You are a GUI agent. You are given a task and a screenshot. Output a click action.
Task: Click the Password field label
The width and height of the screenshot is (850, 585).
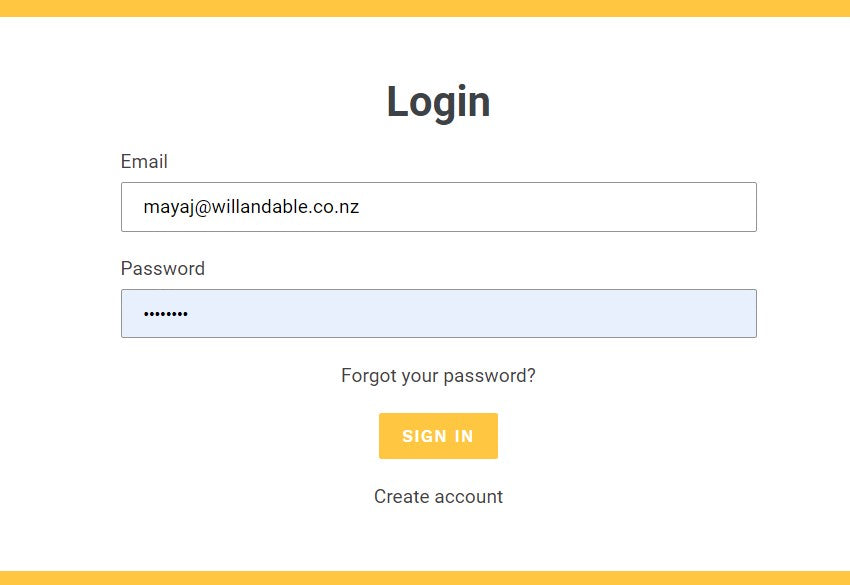[162, 269]
